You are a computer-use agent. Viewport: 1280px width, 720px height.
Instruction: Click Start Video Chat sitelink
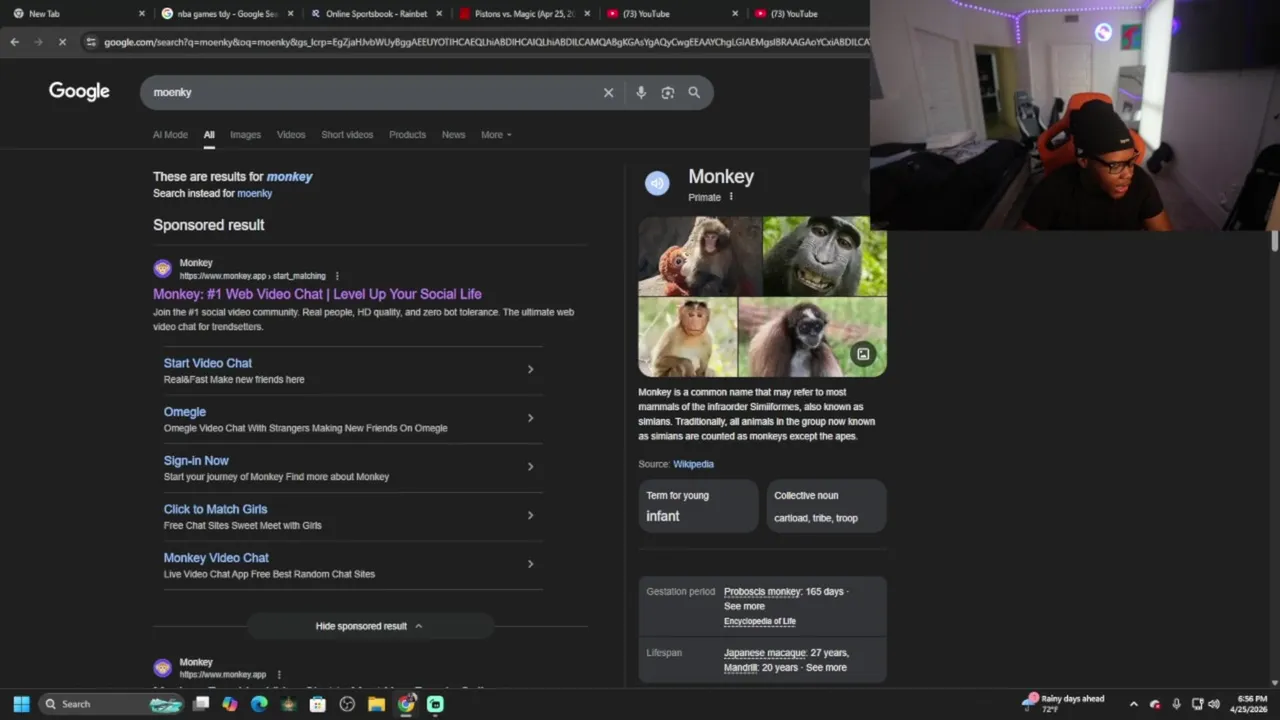tap(208, 363)
